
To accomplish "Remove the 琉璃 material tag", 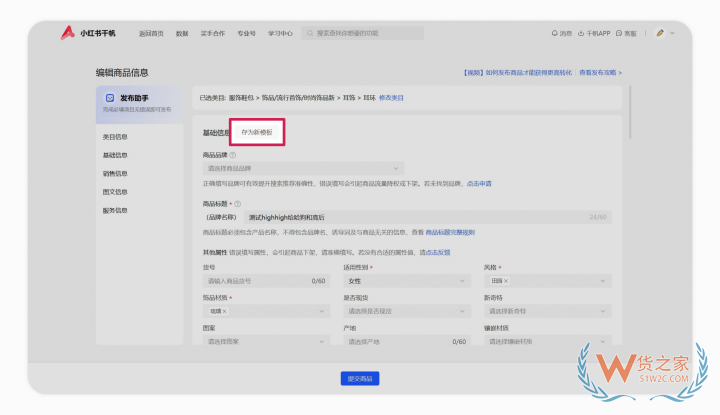I will [x=225, y=311].
